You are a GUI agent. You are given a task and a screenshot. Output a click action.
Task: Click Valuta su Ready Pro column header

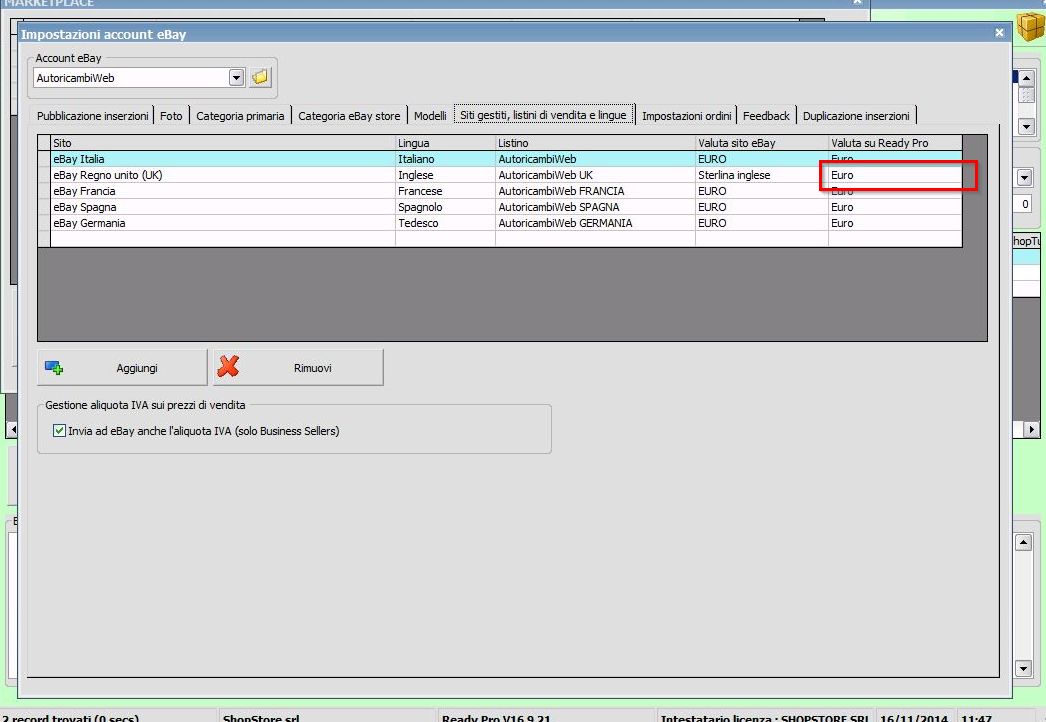pyautogui.click(x=895, y=143)
